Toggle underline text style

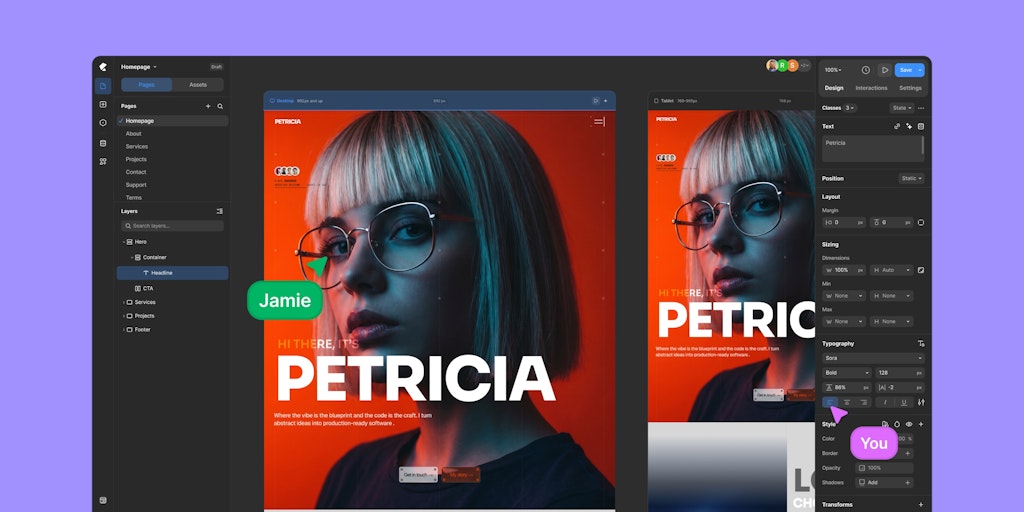pos(904,402)
